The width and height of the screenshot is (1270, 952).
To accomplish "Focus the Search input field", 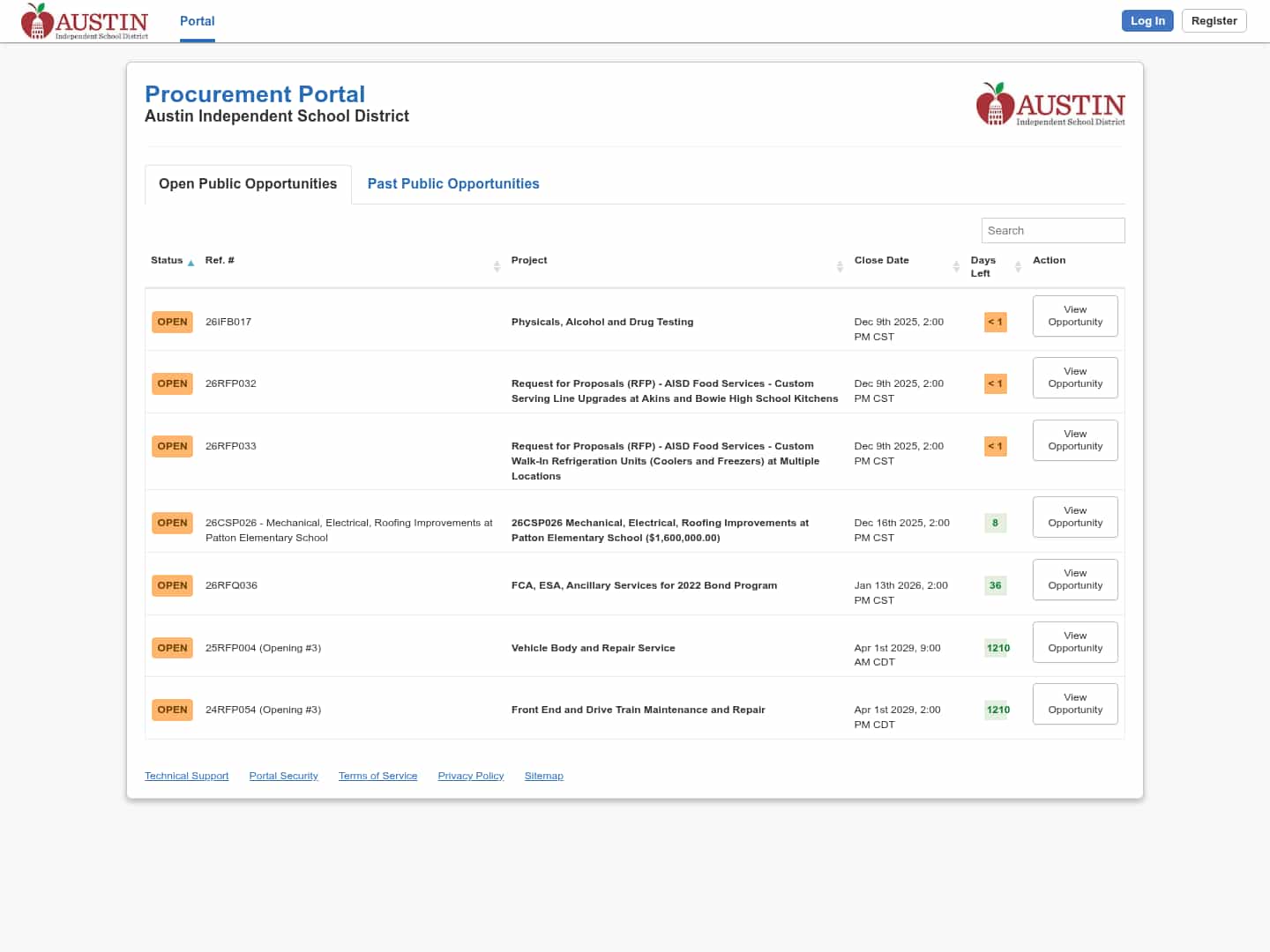I will [1052, 230].
